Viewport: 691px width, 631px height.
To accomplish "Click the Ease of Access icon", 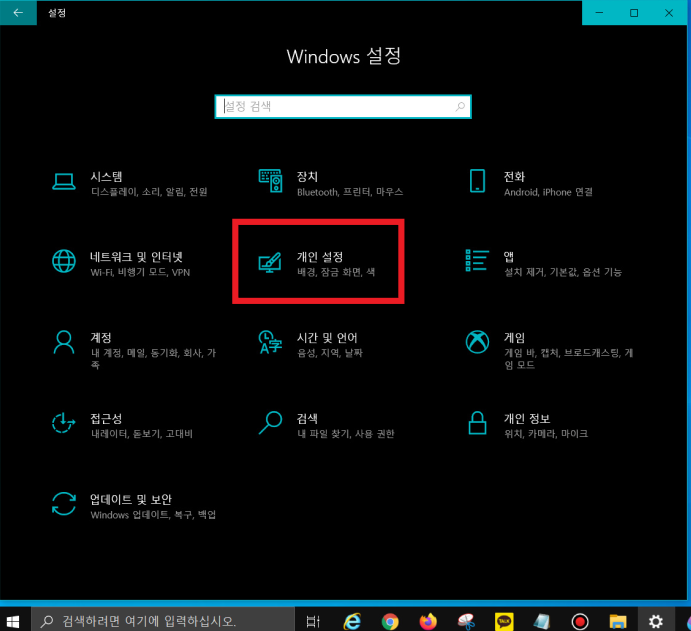I will (63, 423).
